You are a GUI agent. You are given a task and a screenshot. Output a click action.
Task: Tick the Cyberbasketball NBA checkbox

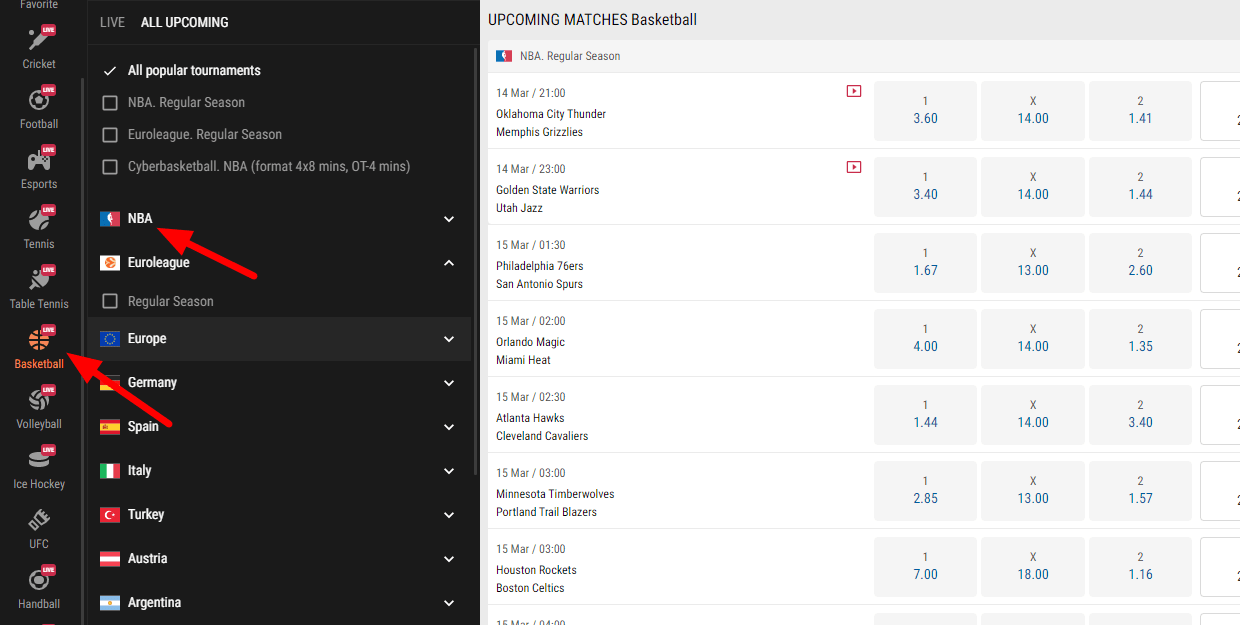pos(110,167)
